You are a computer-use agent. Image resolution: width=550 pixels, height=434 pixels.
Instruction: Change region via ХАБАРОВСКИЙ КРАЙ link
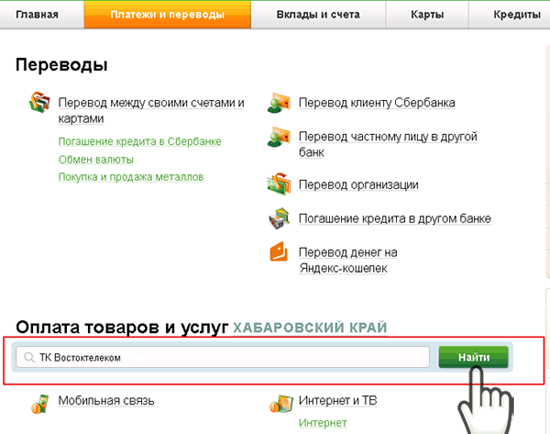click(x=310, y=327)
